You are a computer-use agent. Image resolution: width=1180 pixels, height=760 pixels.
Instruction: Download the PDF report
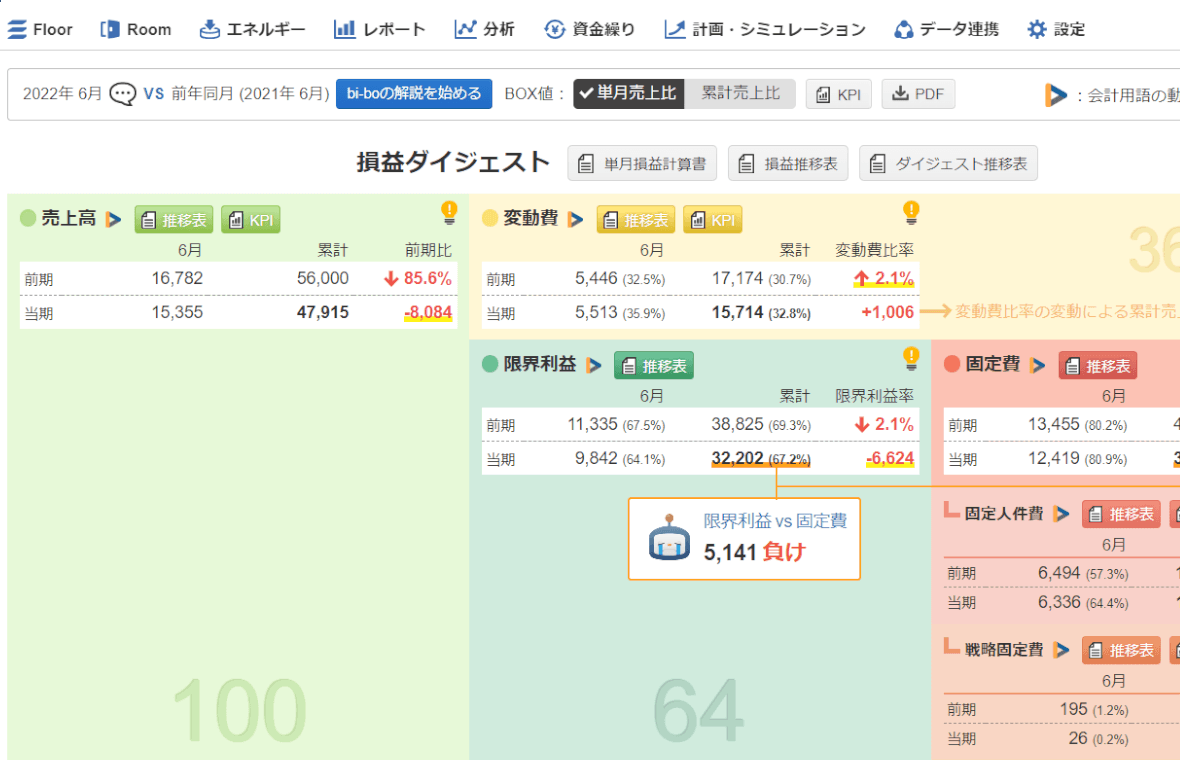click(x=918, y=94)
